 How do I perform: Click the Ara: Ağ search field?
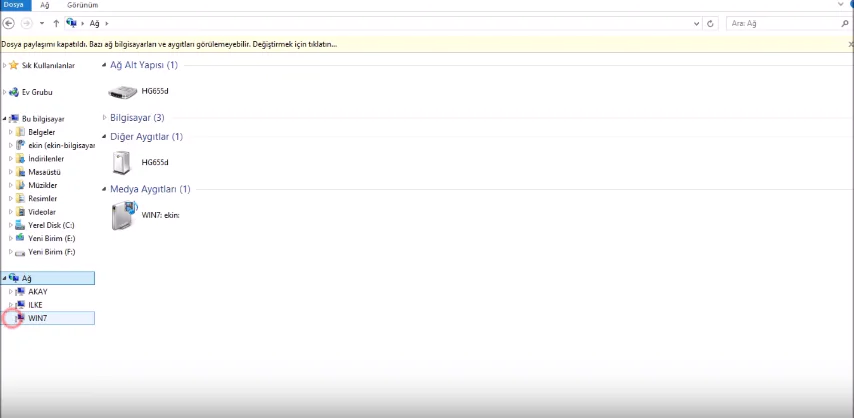coord(782,24)
